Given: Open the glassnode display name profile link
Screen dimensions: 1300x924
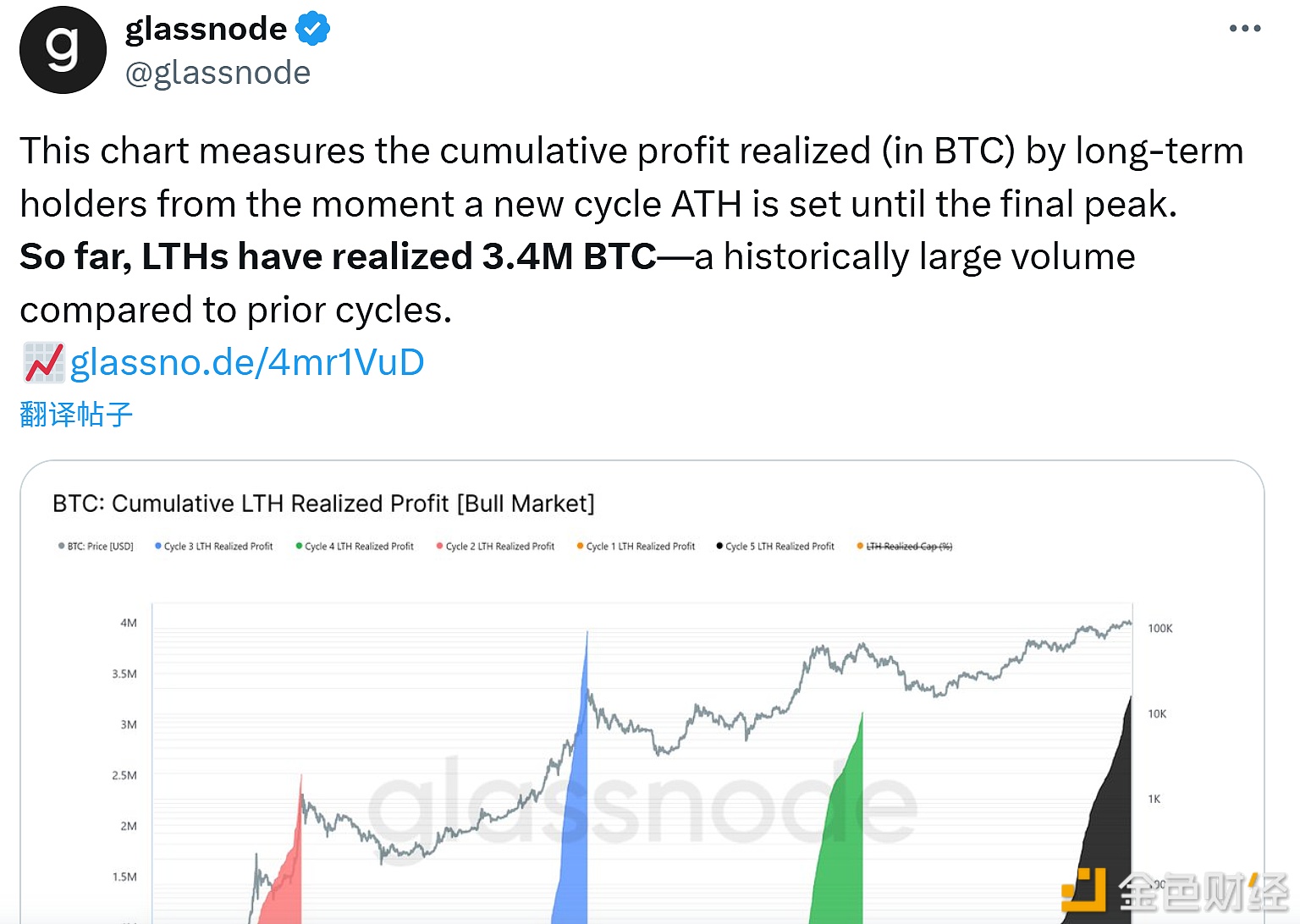Looking at the screenshot, I should click(206, 29).
